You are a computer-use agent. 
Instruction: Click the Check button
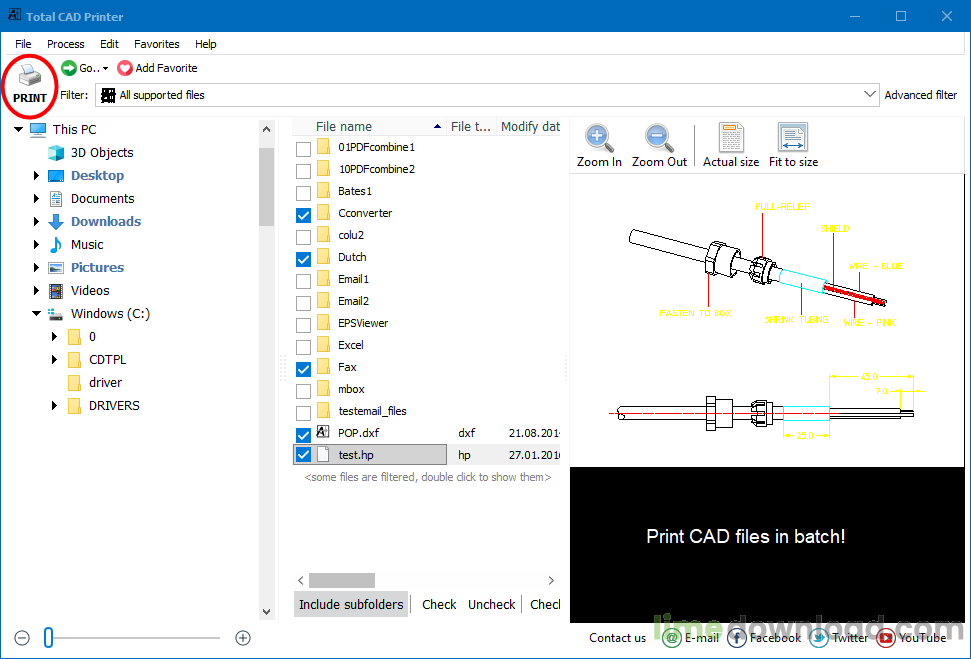point(439,604)
